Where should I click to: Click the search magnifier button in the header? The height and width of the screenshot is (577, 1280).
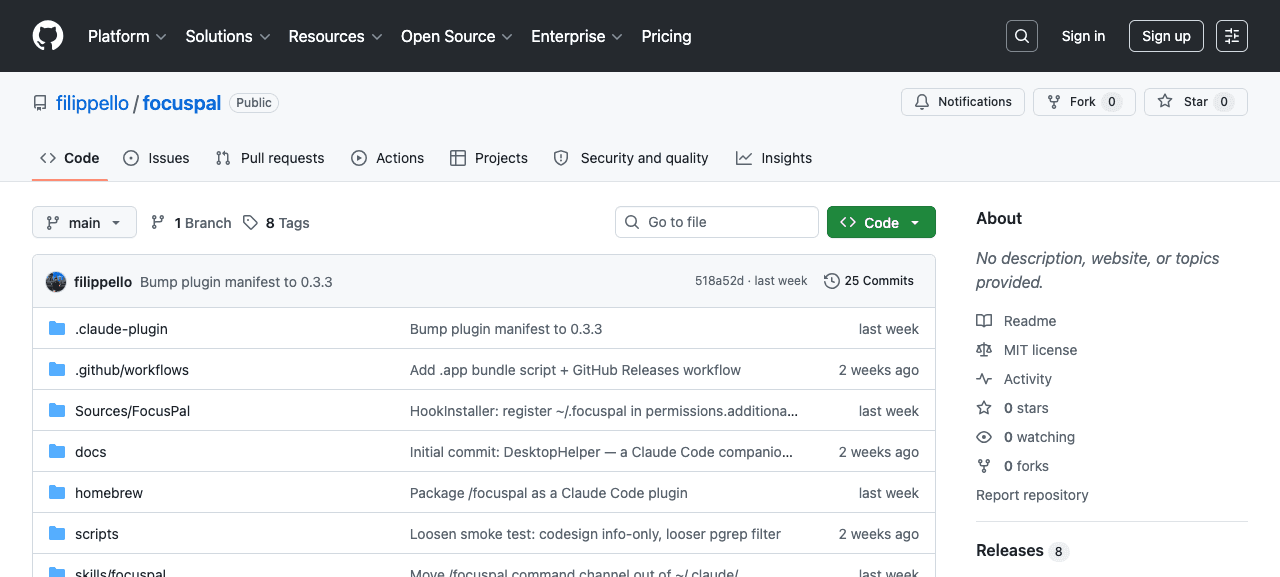click(1022, 36)
